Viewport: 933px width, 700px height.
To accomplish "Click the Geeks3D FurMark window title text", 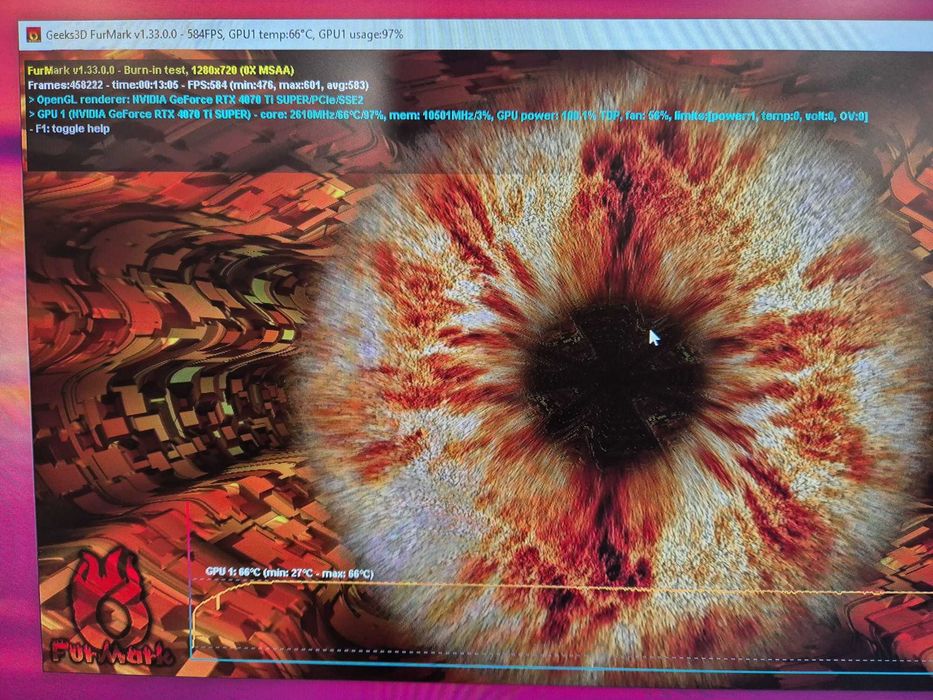I will coord(224,35).
